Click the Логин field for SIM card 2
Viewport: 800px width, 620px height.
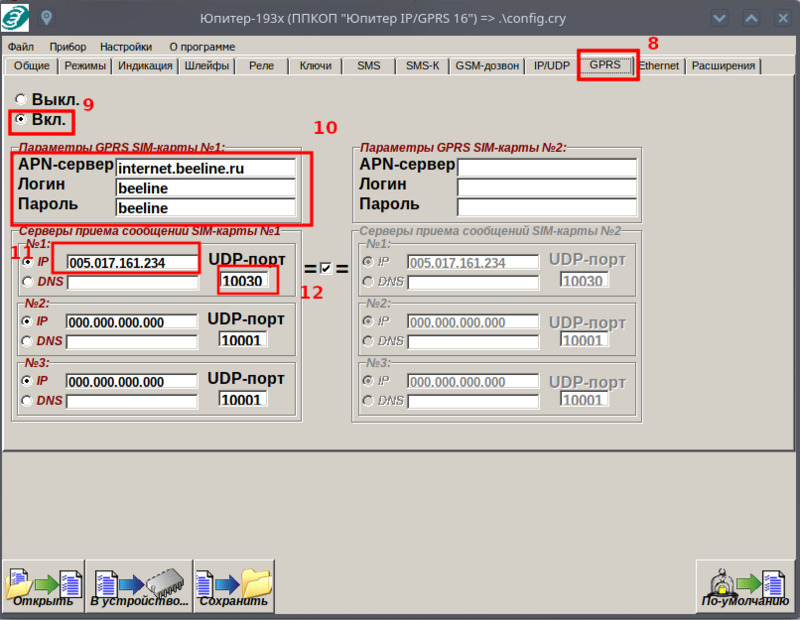click(x=546, y=187)
